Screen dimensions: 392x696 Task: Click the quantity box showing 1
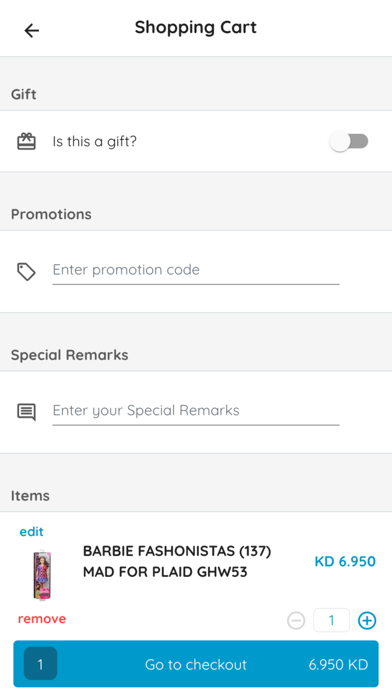(x=332, y=620)
